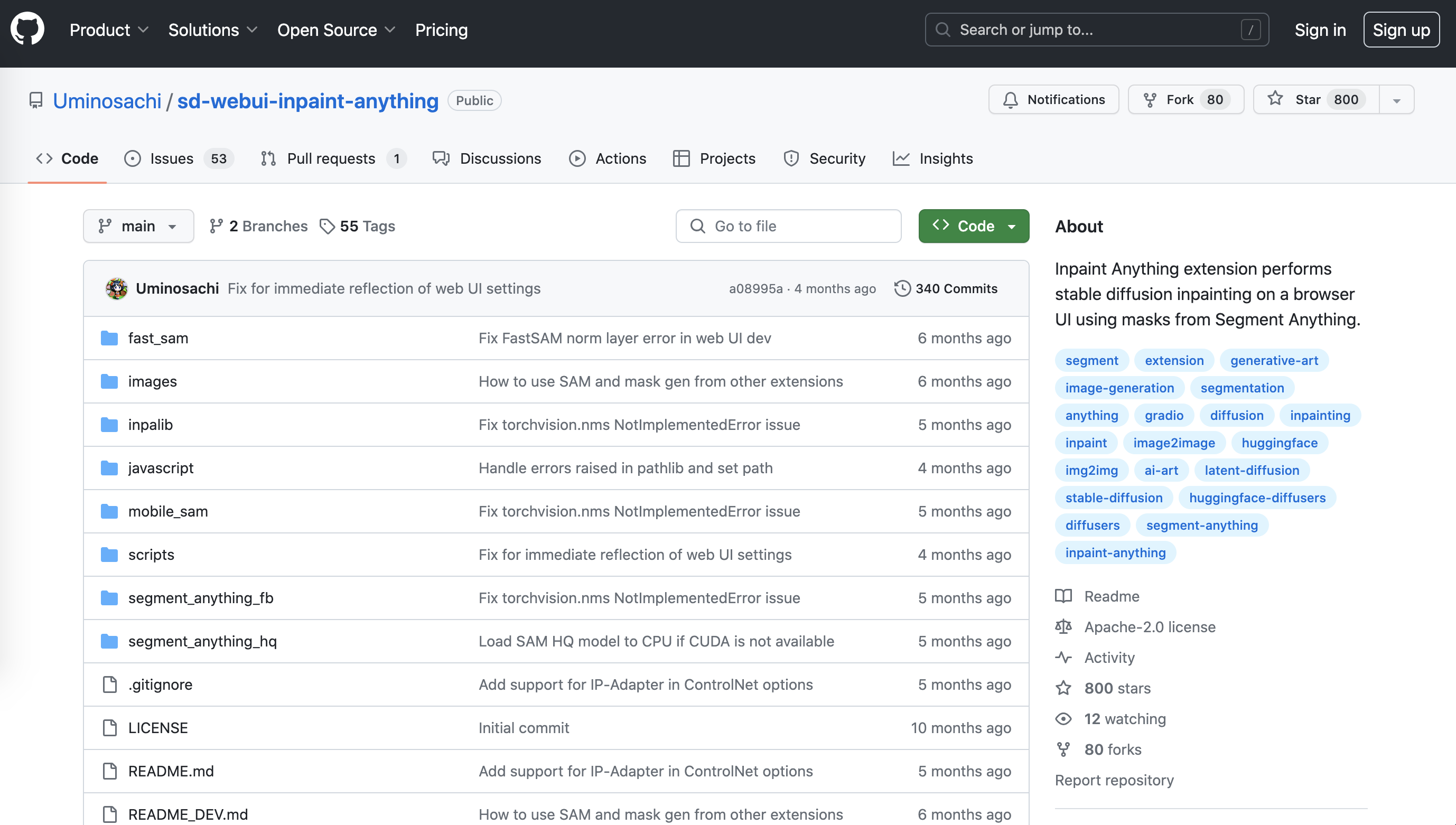Image resolution: width=1456 pixels, height=825 pixels.
Task: View the 340 Commits history
Action: tap(945, 288)
